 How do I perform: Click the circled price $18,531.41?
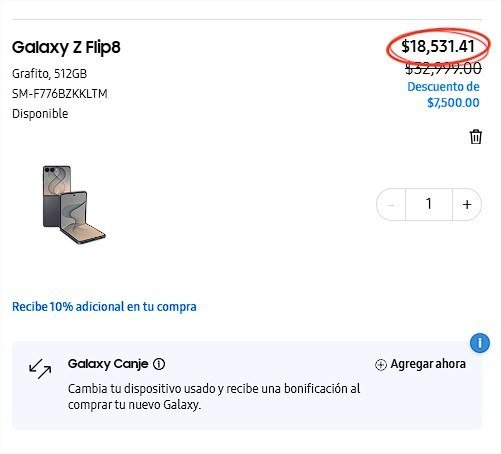(x=438, y=46)
